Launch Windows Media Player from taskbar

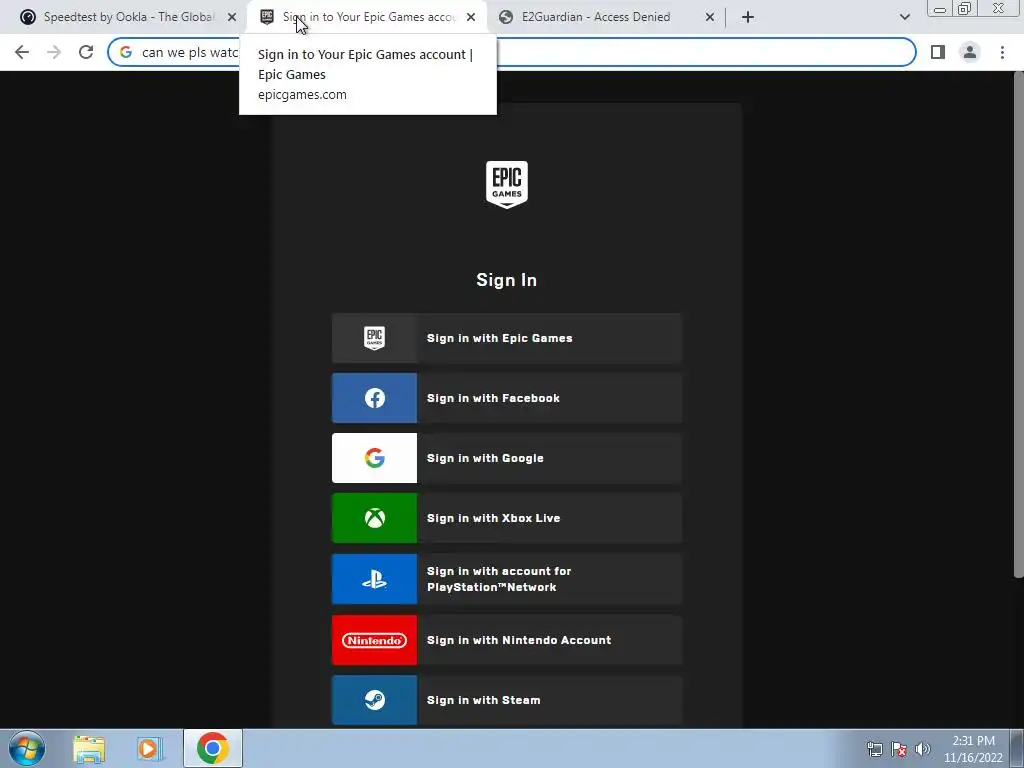(149, 749)
